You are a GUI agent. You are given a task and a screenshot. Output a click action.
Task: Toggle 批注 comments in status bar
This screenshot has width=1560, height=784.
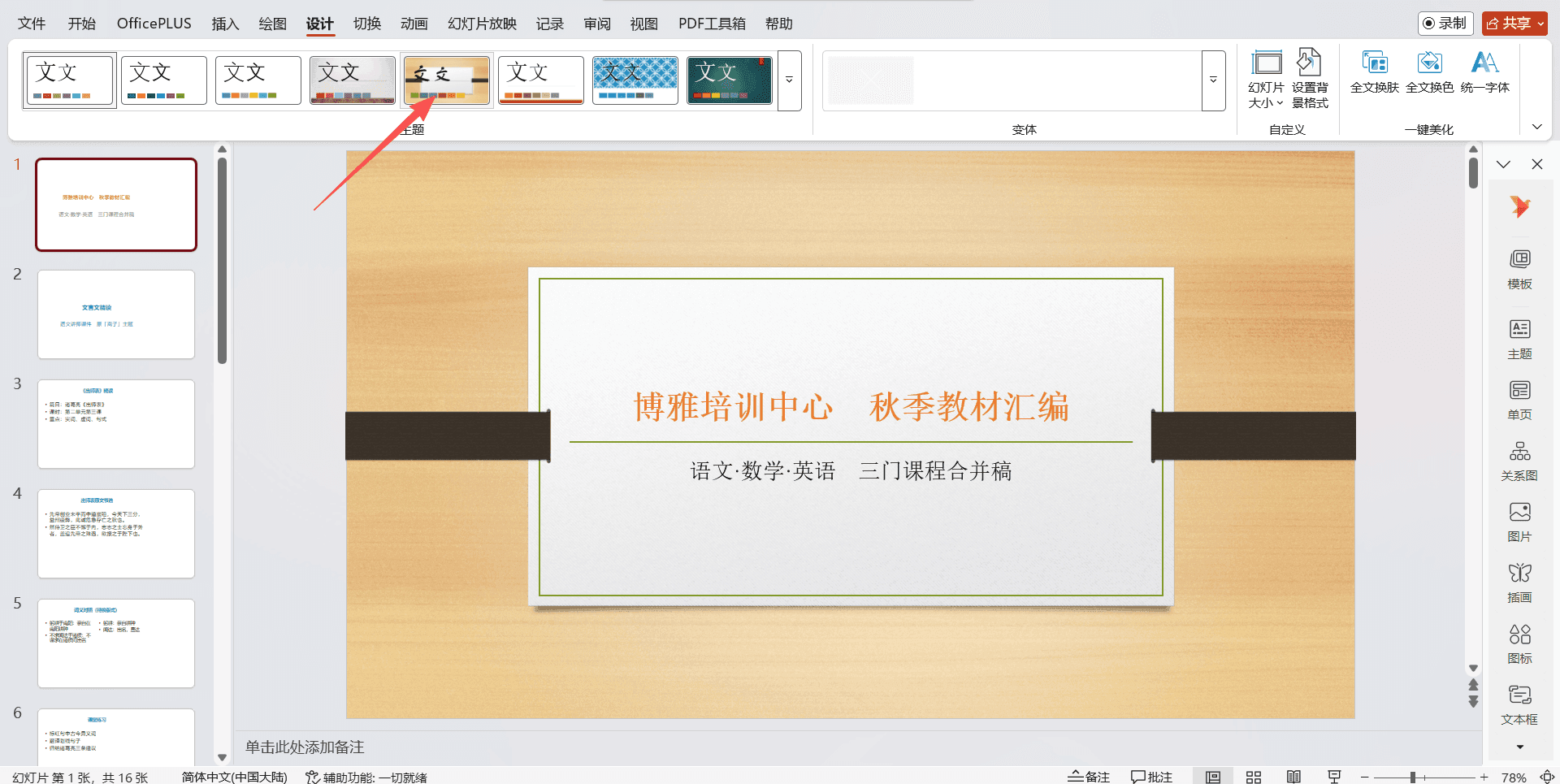click(x=1152, y=777)
